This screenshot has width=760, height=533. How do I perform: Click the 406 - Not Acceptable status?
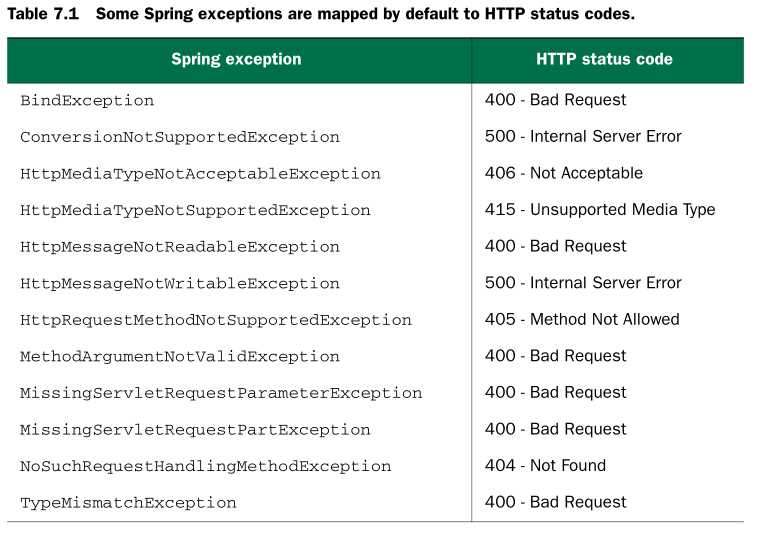click(563, 173)
